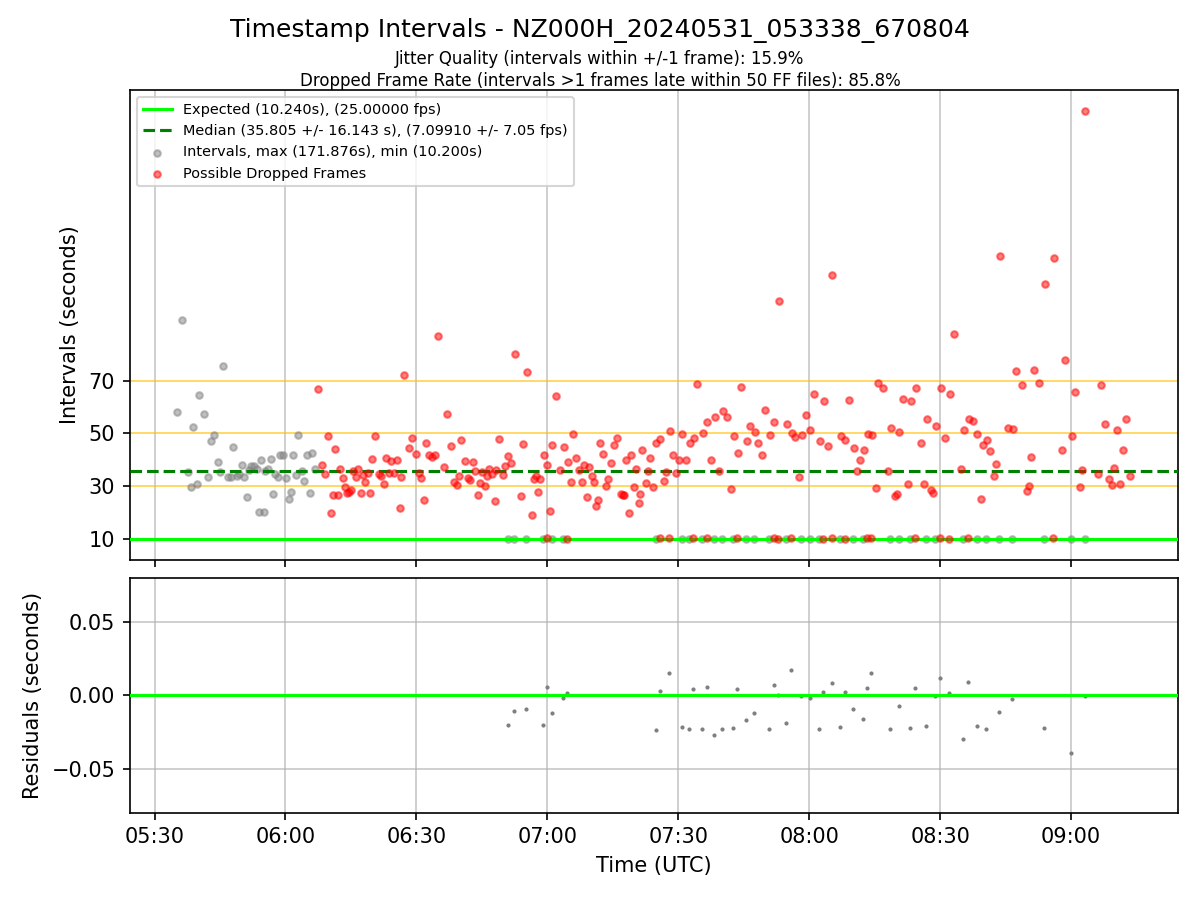Click the −0.05 residuals tick label
Image resolution: width=1200 pixels, height=900 pixels.
[85, 769]
